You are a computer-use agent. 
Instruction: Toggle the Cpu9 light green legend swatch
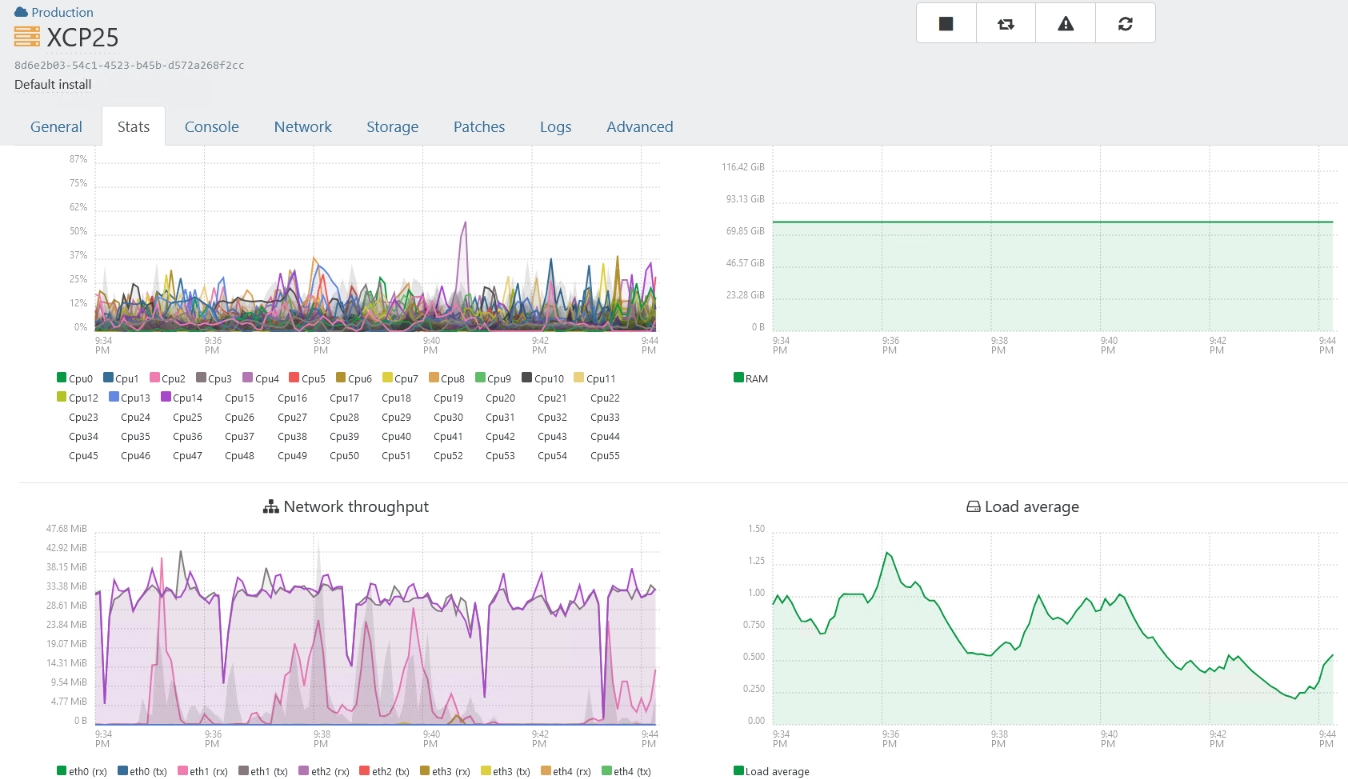[480, 378]
